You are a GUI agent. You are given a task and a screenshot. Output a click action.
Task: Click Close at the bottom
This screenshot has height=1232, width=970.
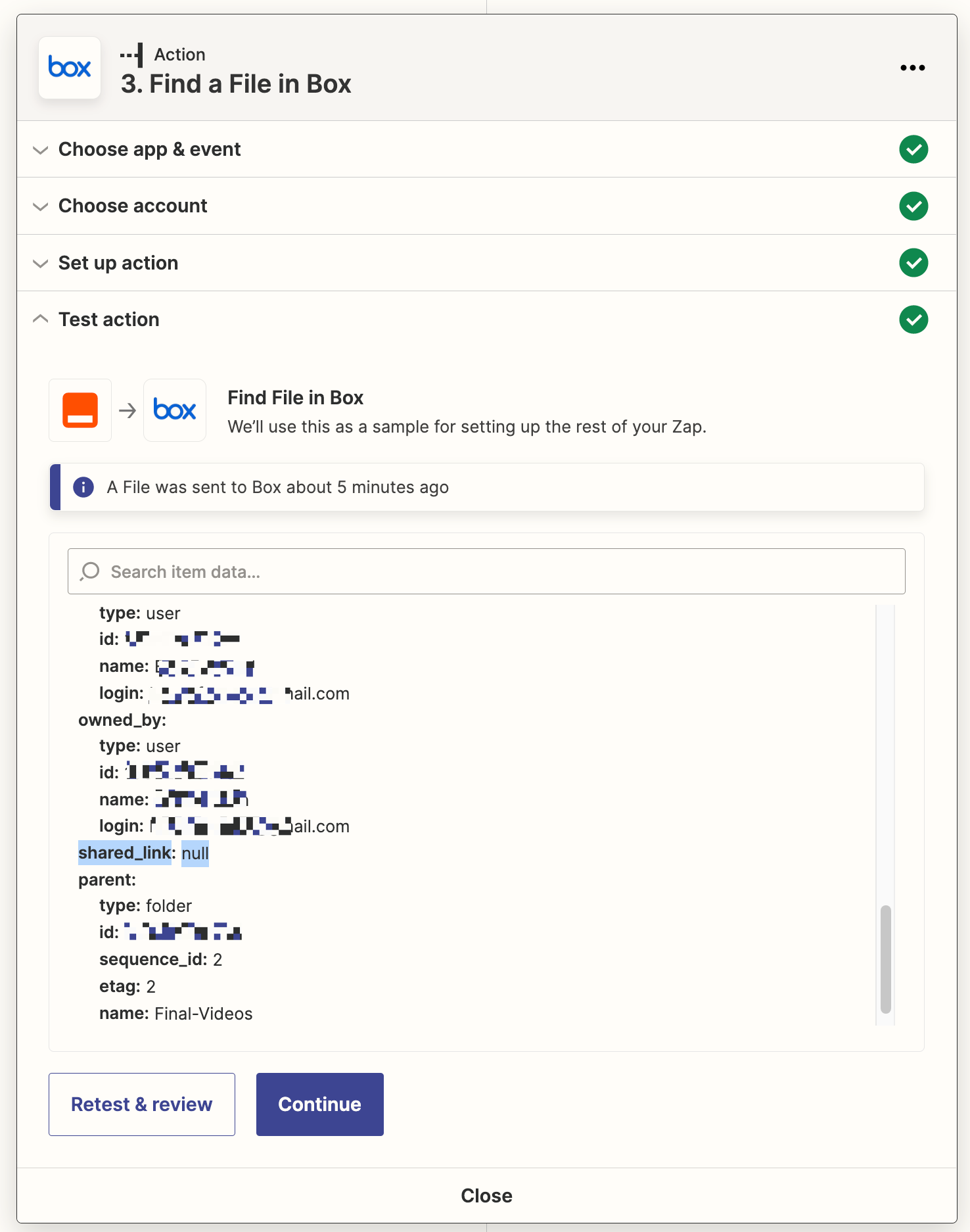486,1195
